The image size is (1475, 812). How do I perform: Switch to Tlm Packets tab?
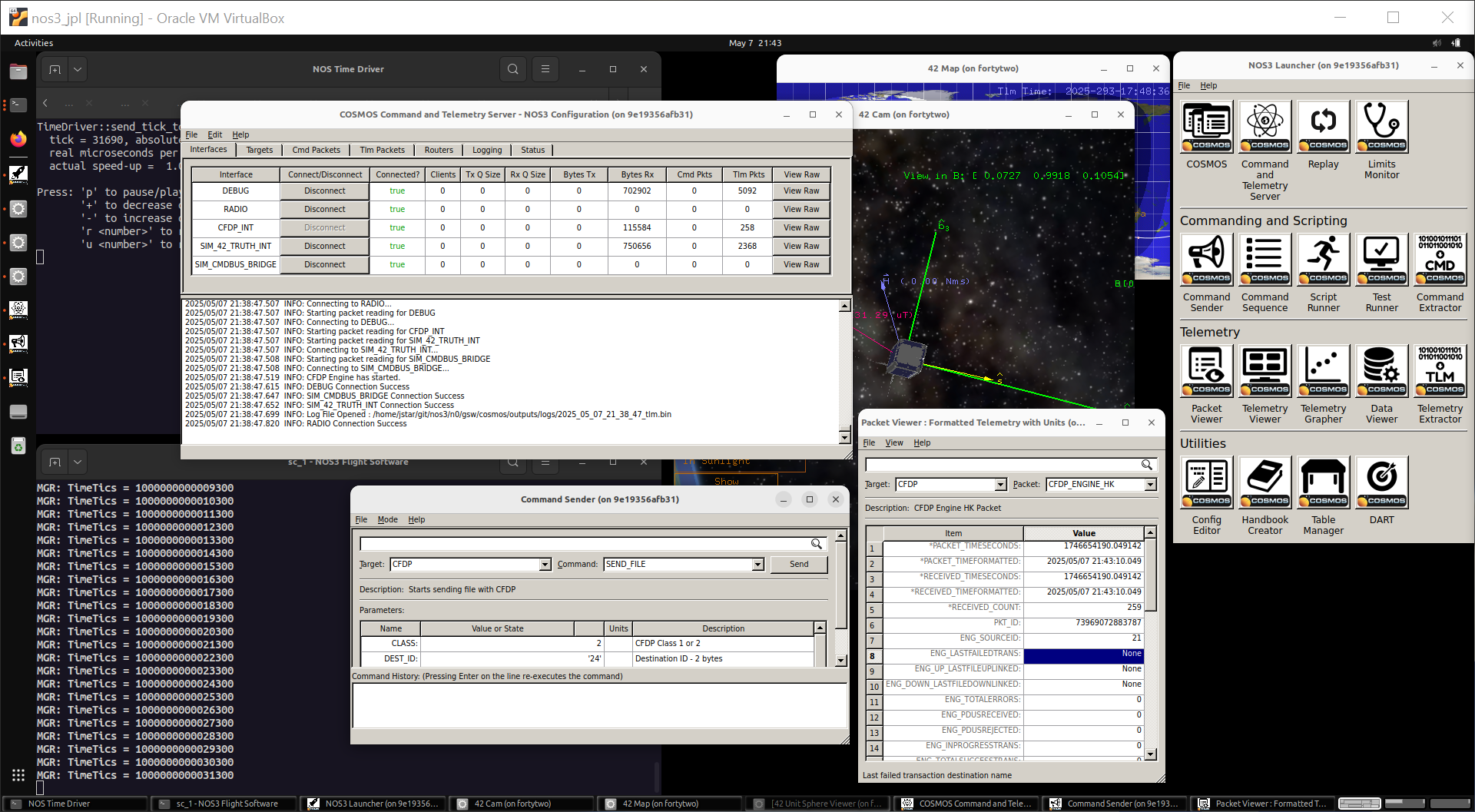point(382,150)
